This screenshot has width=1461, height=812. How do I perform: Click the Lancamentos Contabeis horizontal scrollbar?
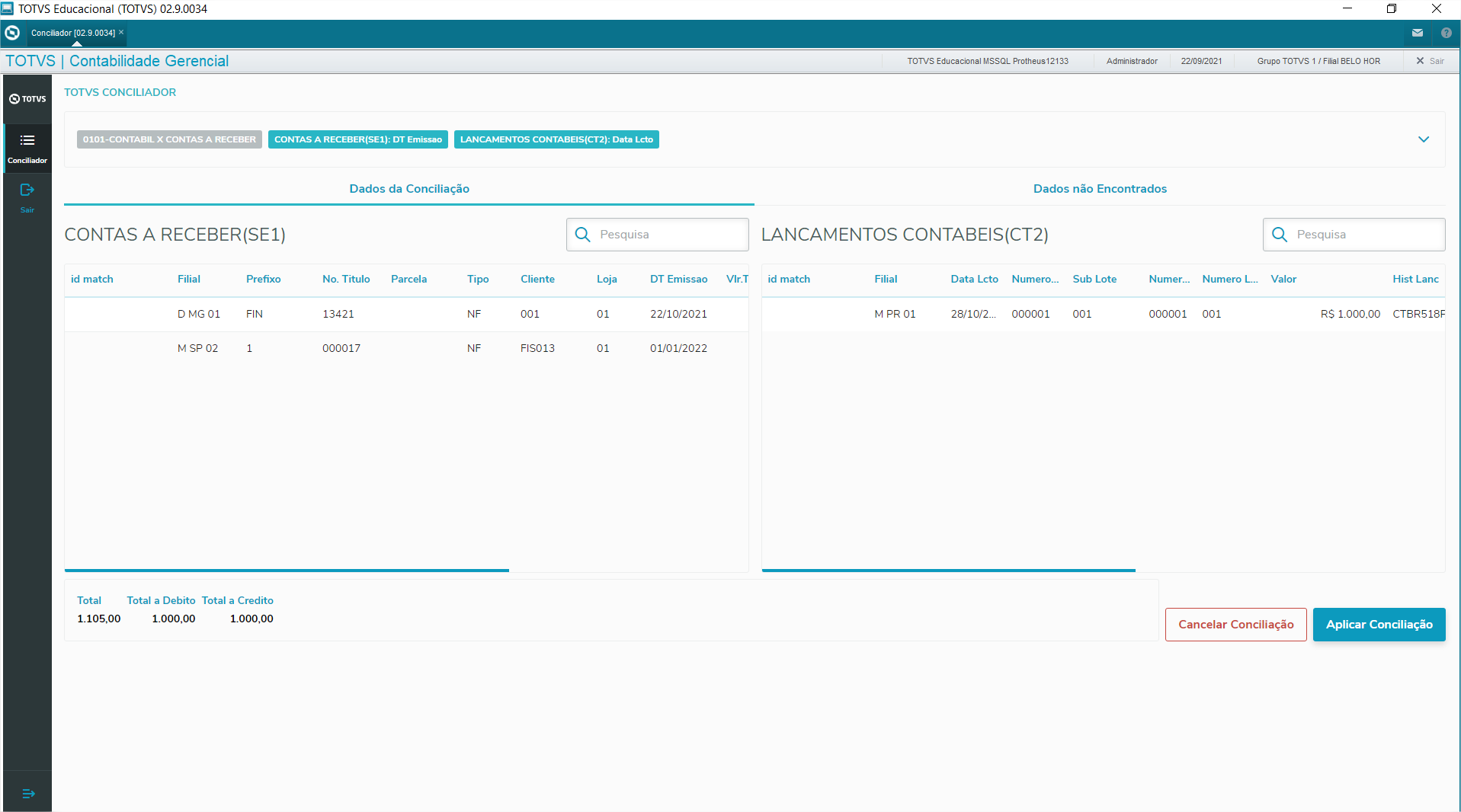coord(948,570)
